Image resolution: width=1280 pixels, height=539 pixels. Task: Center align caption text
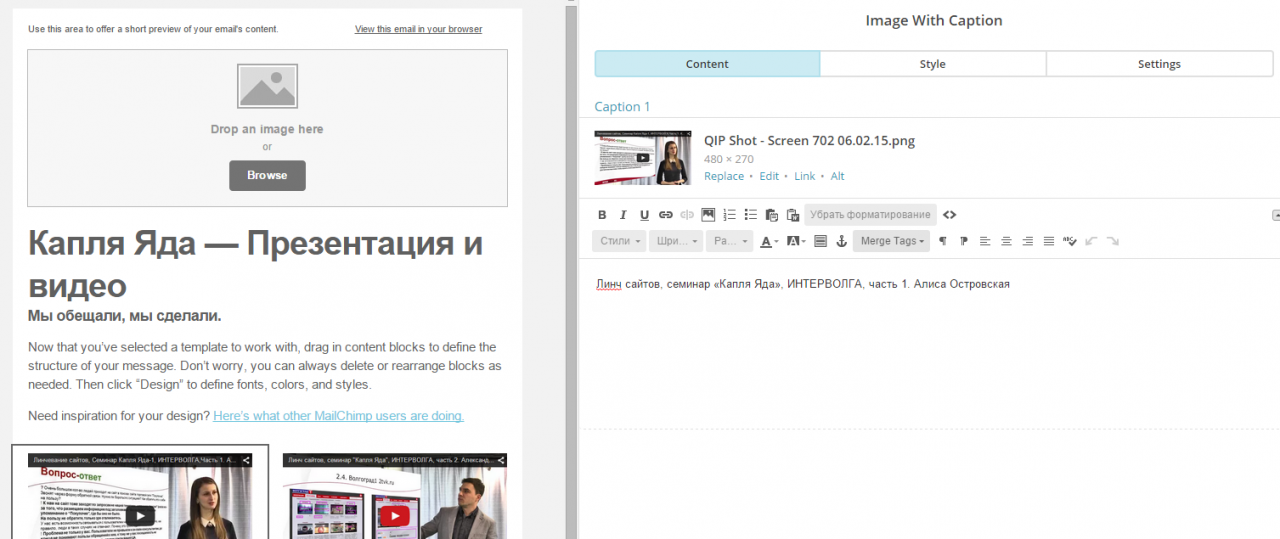tap(1006, 241)
